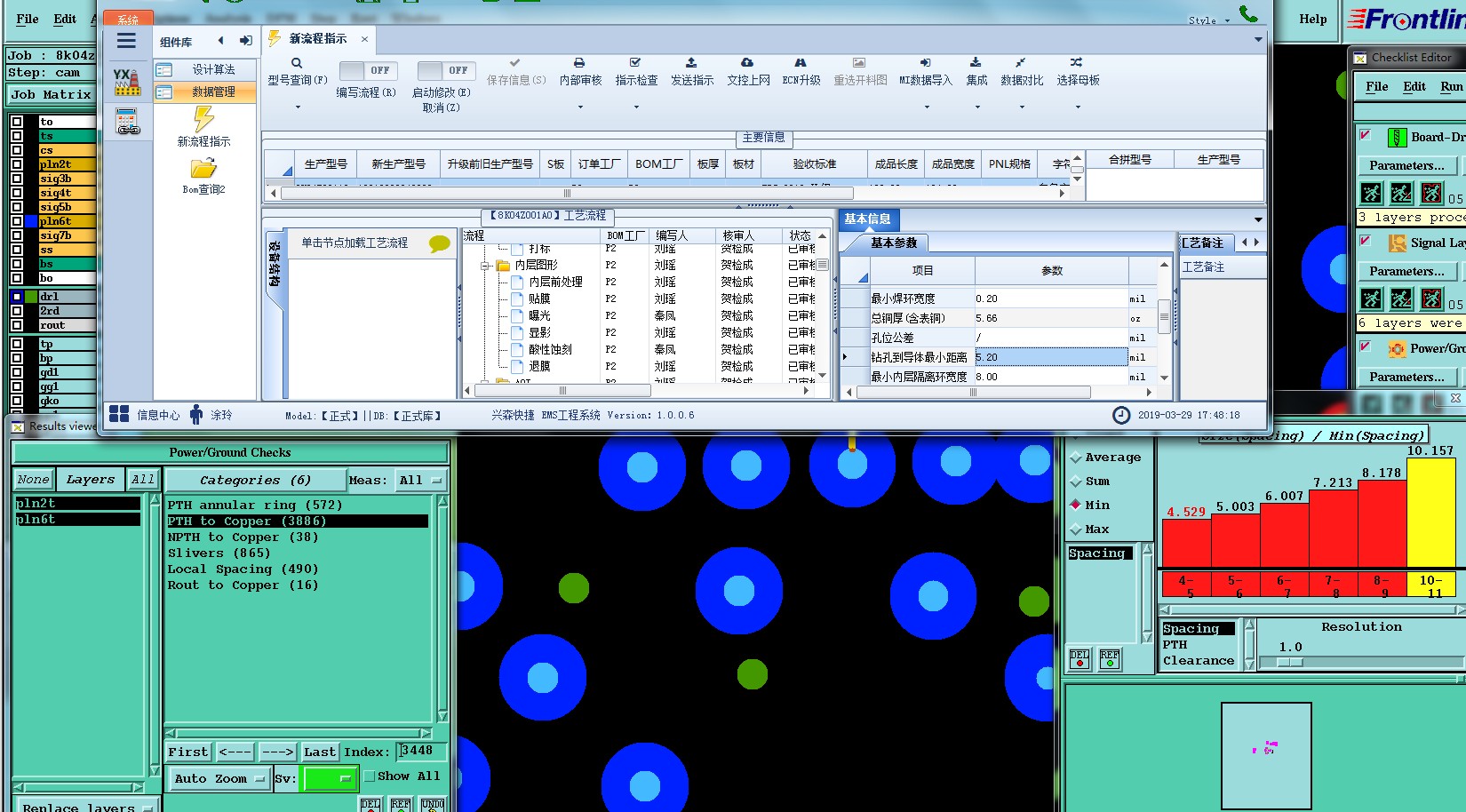Switch to the 基本参数 tab
Screen dimensions: 1466x812
click(893, 243)
